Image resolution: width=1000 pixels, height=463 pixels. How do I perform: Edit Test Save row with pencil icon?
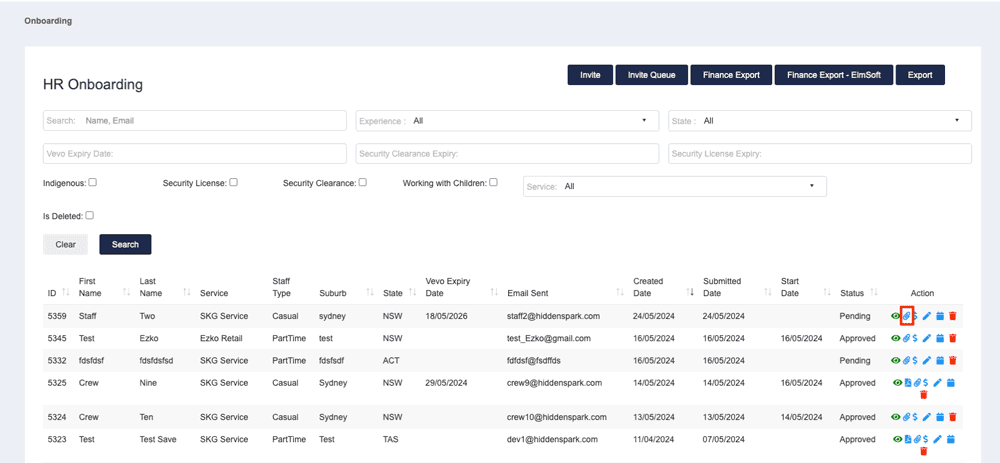938,439
